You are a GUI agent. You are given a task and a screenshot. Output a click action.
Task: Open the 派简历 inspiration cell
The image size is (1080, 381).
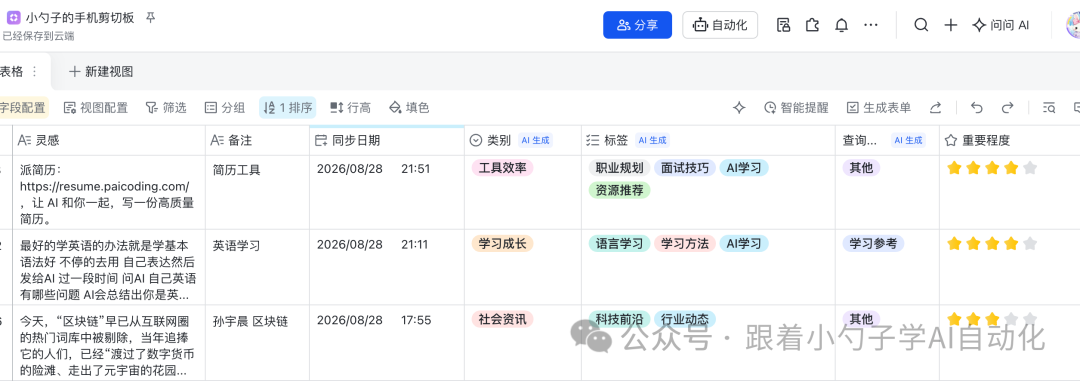(109, 192)
